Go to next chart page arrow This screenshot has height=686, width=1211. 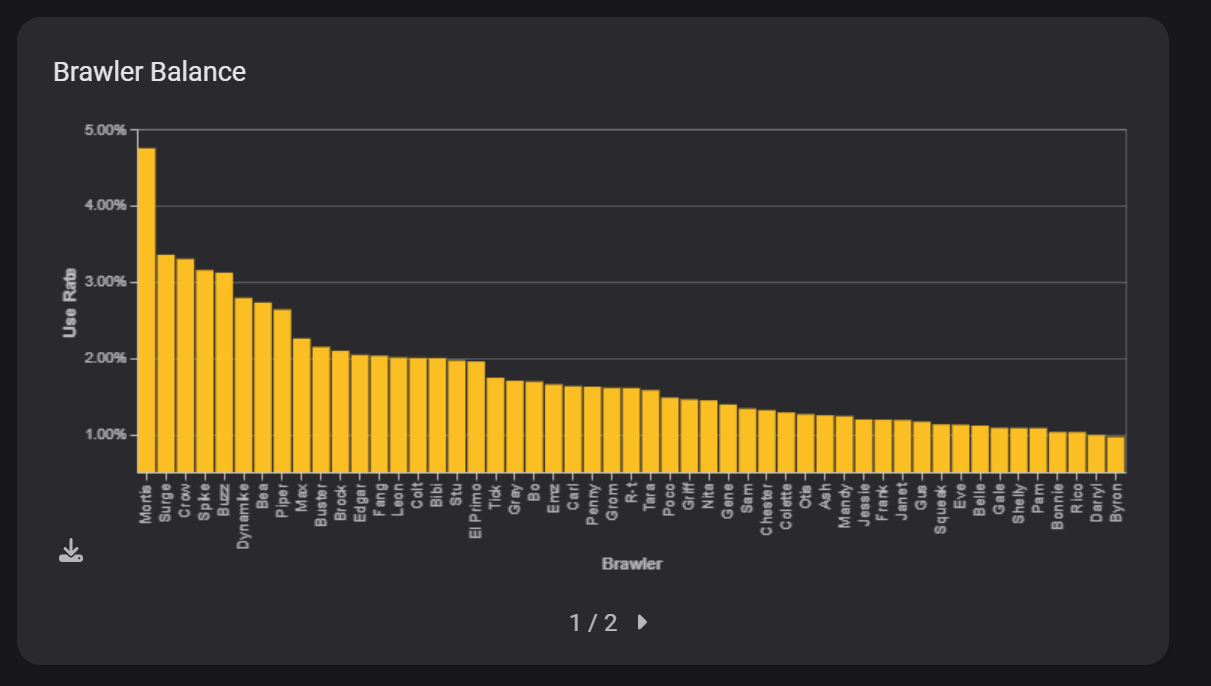[x=642, y=622]
